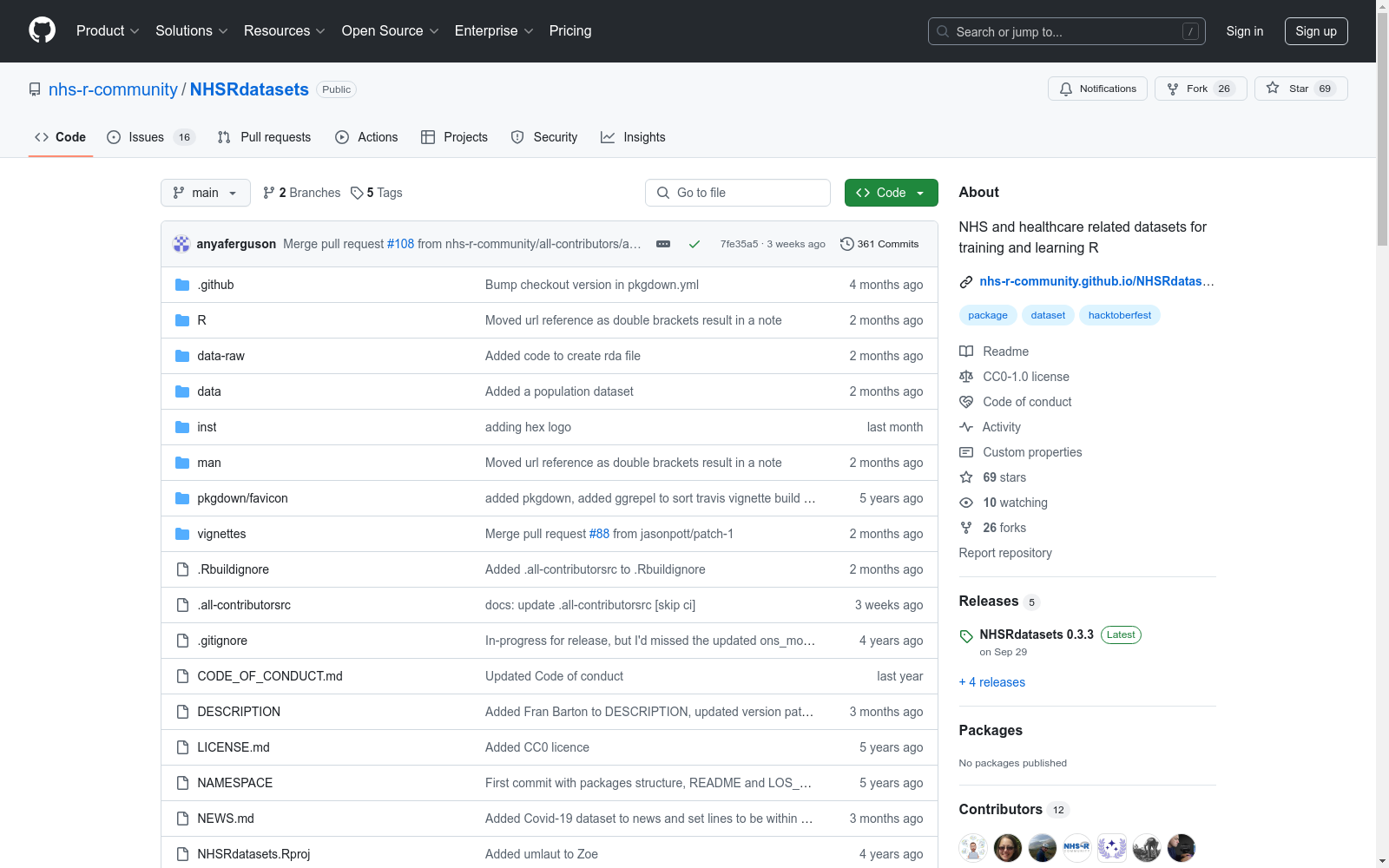Open the .github folder icon

click(182, 285)
